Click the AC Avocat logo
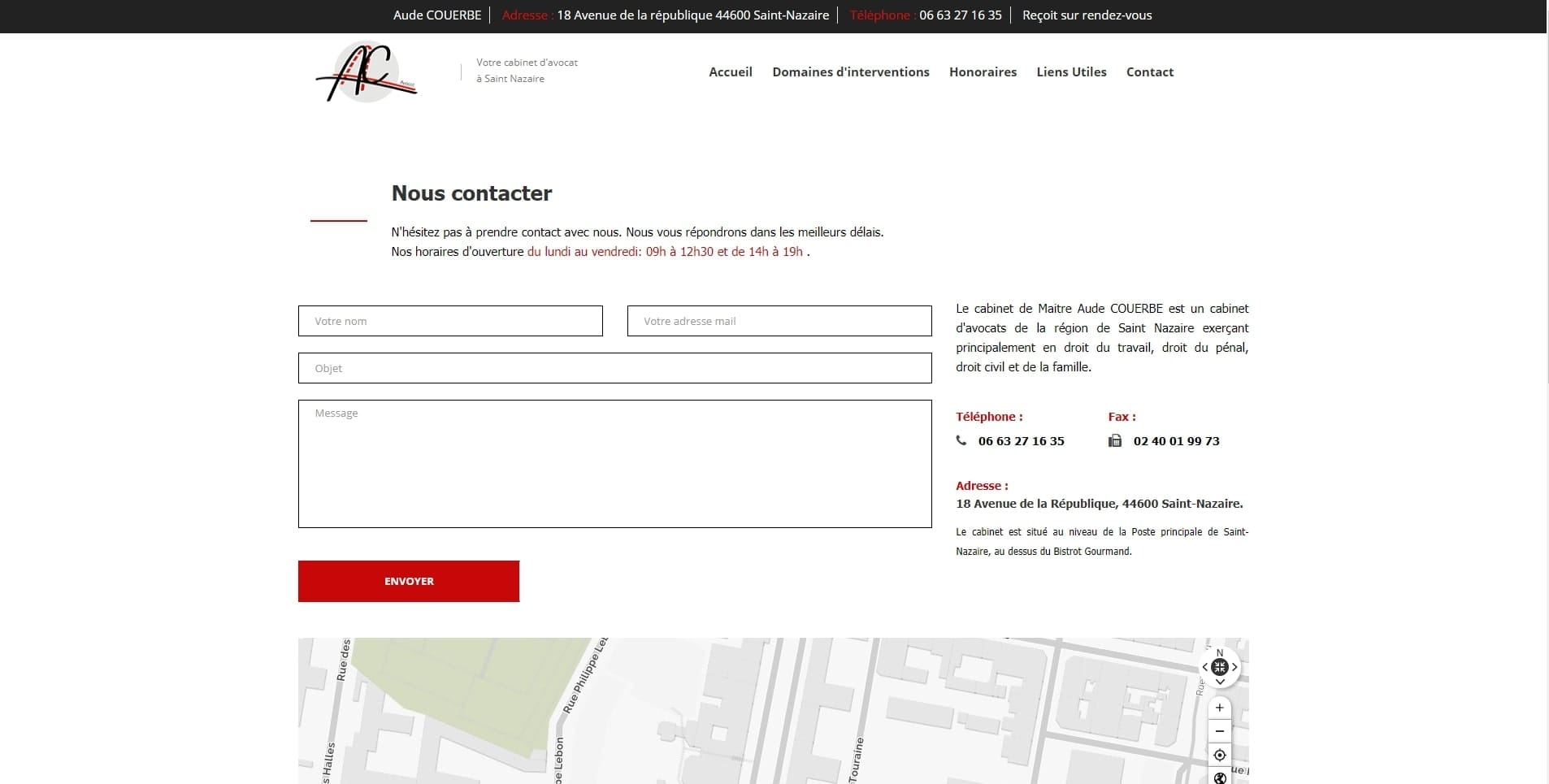Image resolution: width=1549 pixels, height=784 pixels. coord(367,71)
